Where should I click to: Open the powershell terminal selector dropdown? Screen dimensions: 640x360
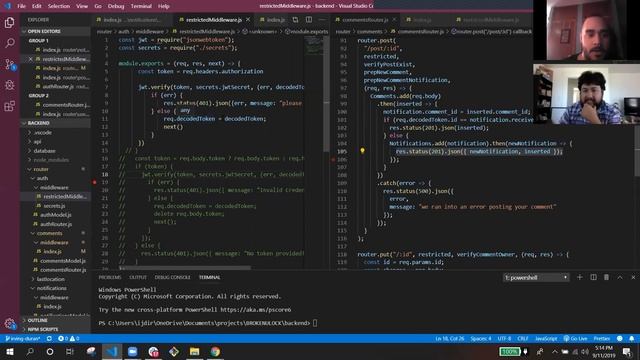[x=536, y=278]
